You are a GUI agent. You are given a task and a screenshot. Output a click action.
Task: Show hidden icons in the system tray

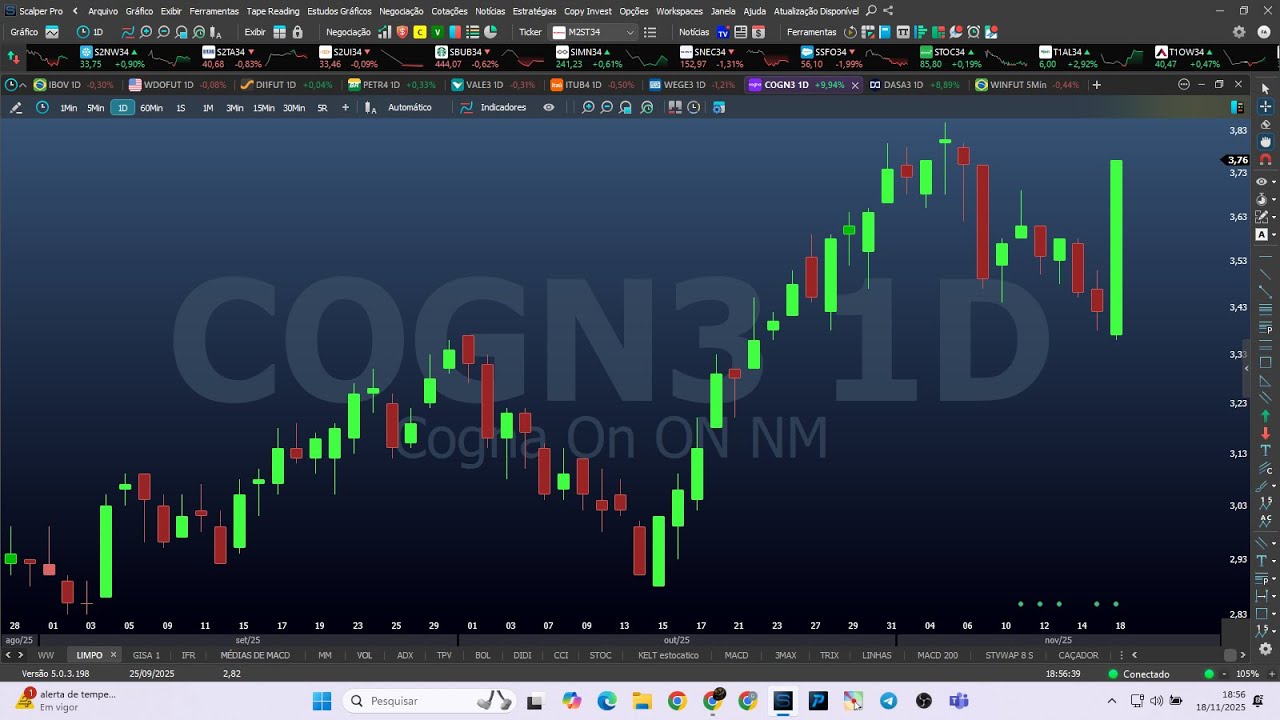click(1112, 701)
